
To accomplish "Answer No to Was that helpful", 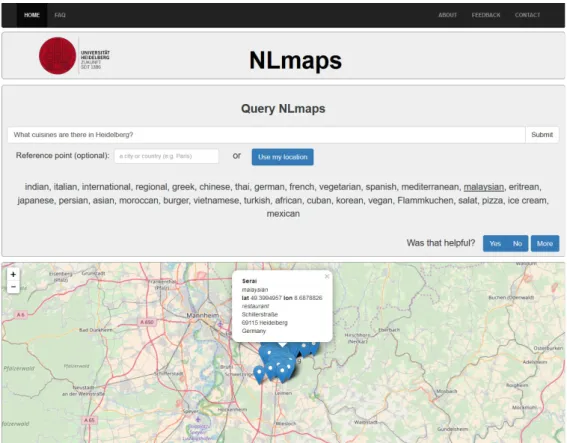I will 517,244.
